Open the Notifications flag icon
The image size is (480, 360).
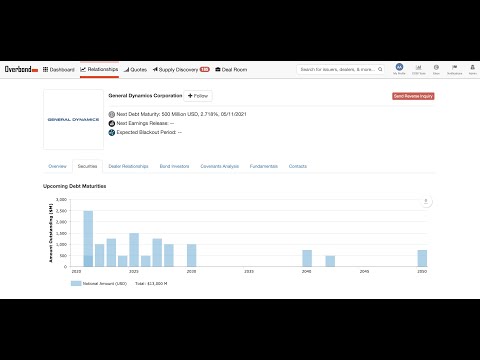tap(454, 67)
